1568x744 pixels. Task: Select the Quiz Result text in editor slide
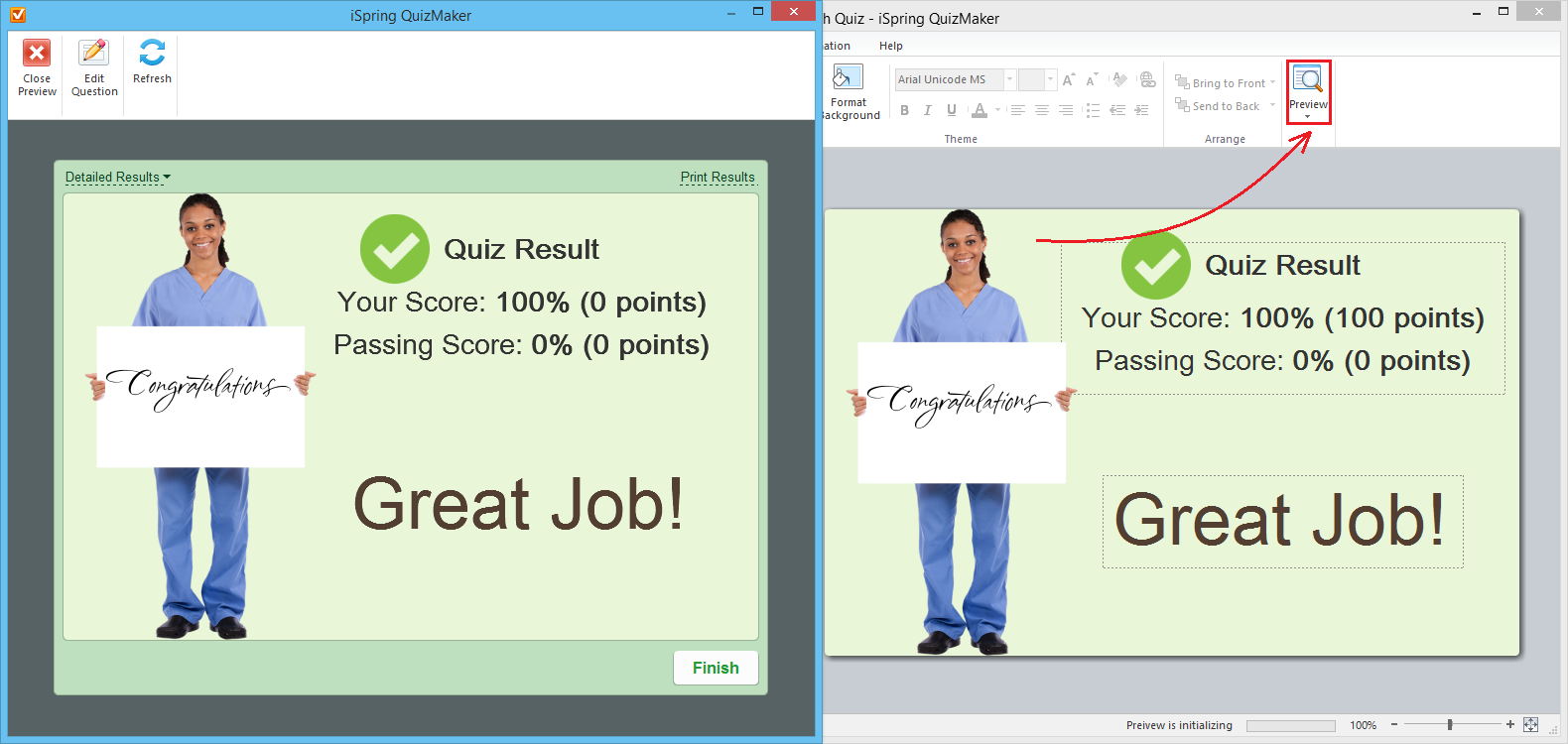1282,265
